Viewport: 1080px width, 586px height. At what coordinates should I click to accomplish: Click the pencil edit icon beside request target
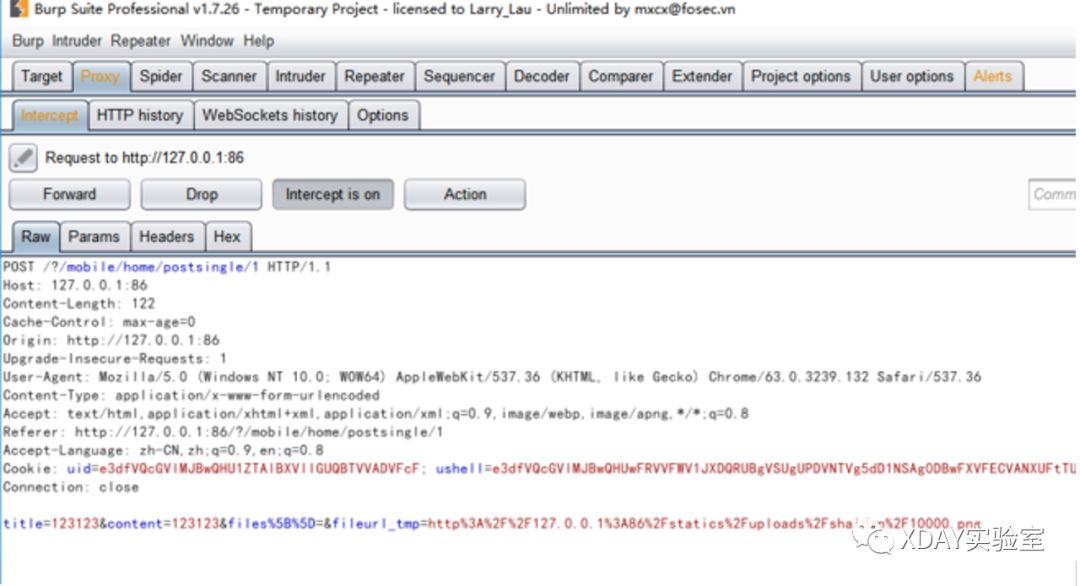23,158
